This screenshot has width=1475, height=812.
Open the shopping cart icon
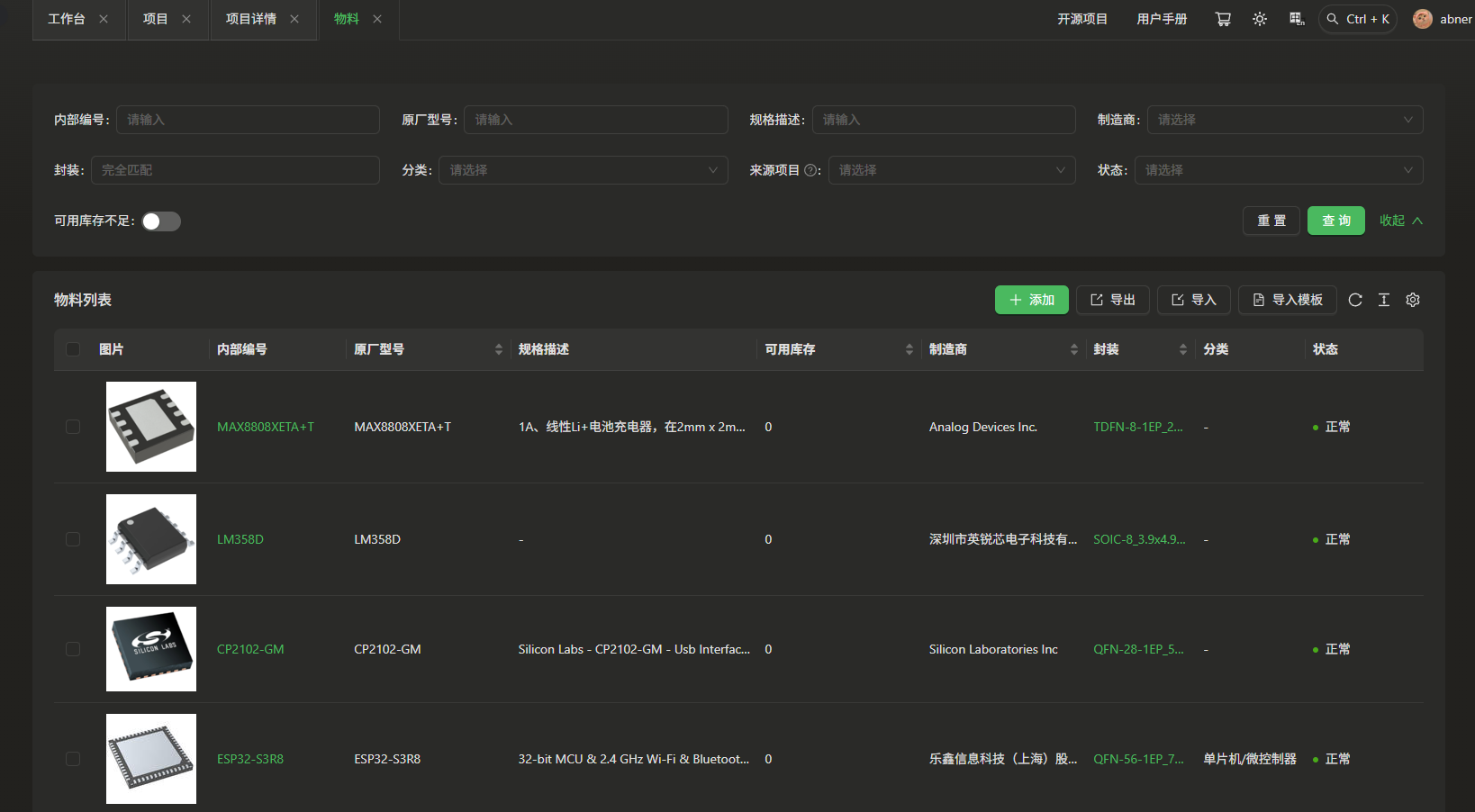1223,19
